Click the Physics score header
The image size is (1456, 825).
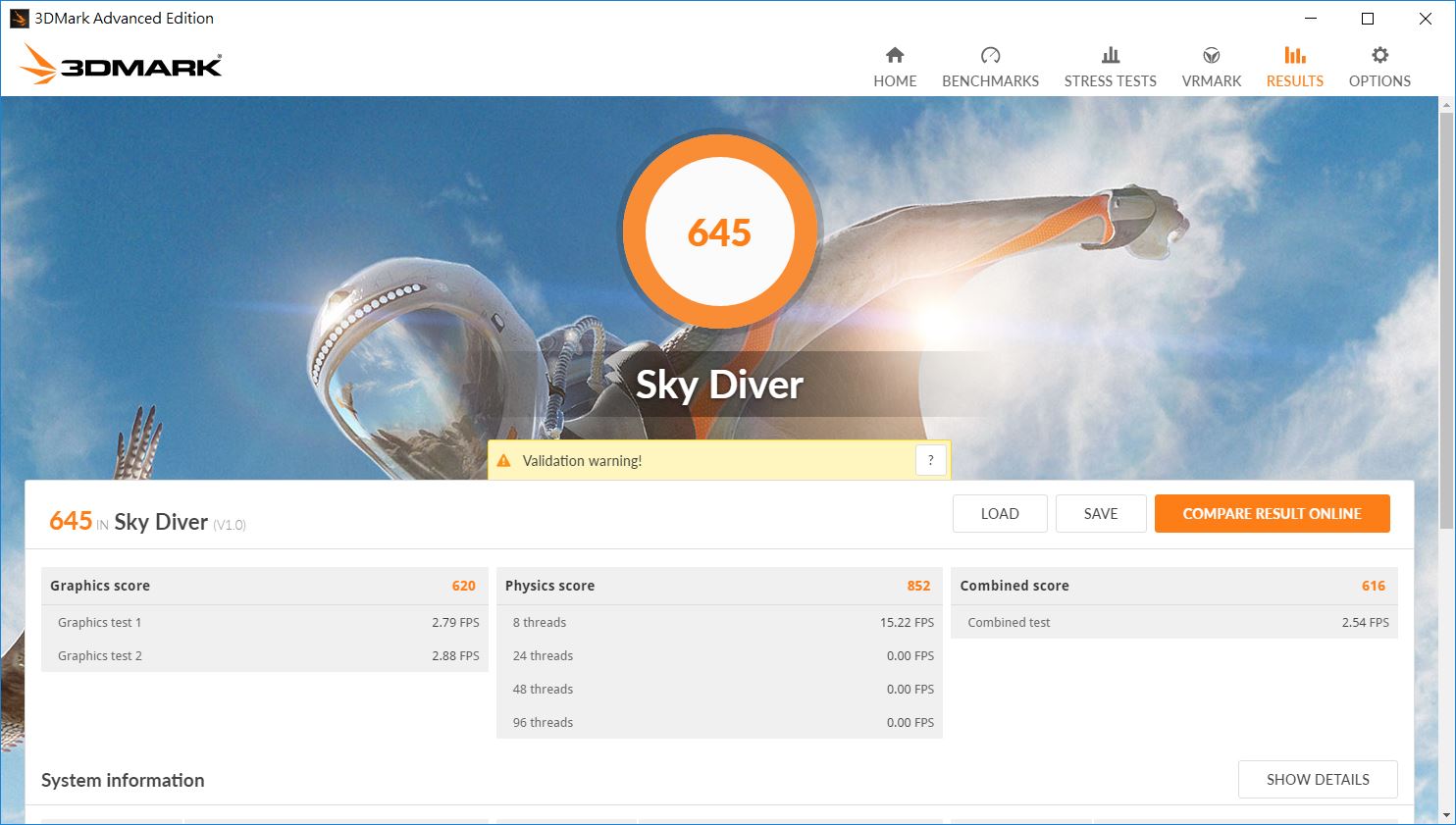click(719, 586)
